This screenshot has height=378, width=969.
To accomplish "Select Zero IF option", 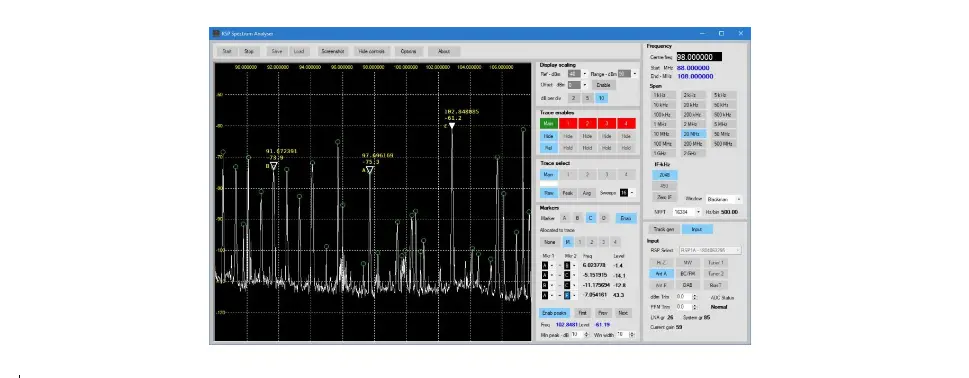I will (665, 198).
